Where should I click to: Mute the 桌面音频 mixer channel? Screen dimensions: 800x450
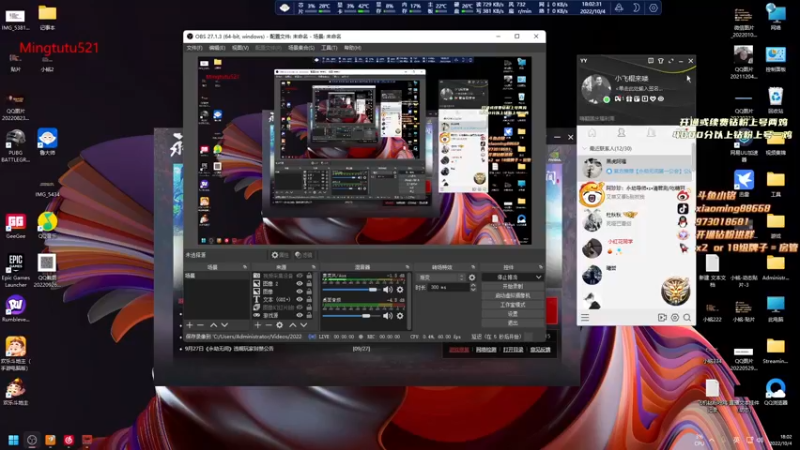(x=388, y=316)
